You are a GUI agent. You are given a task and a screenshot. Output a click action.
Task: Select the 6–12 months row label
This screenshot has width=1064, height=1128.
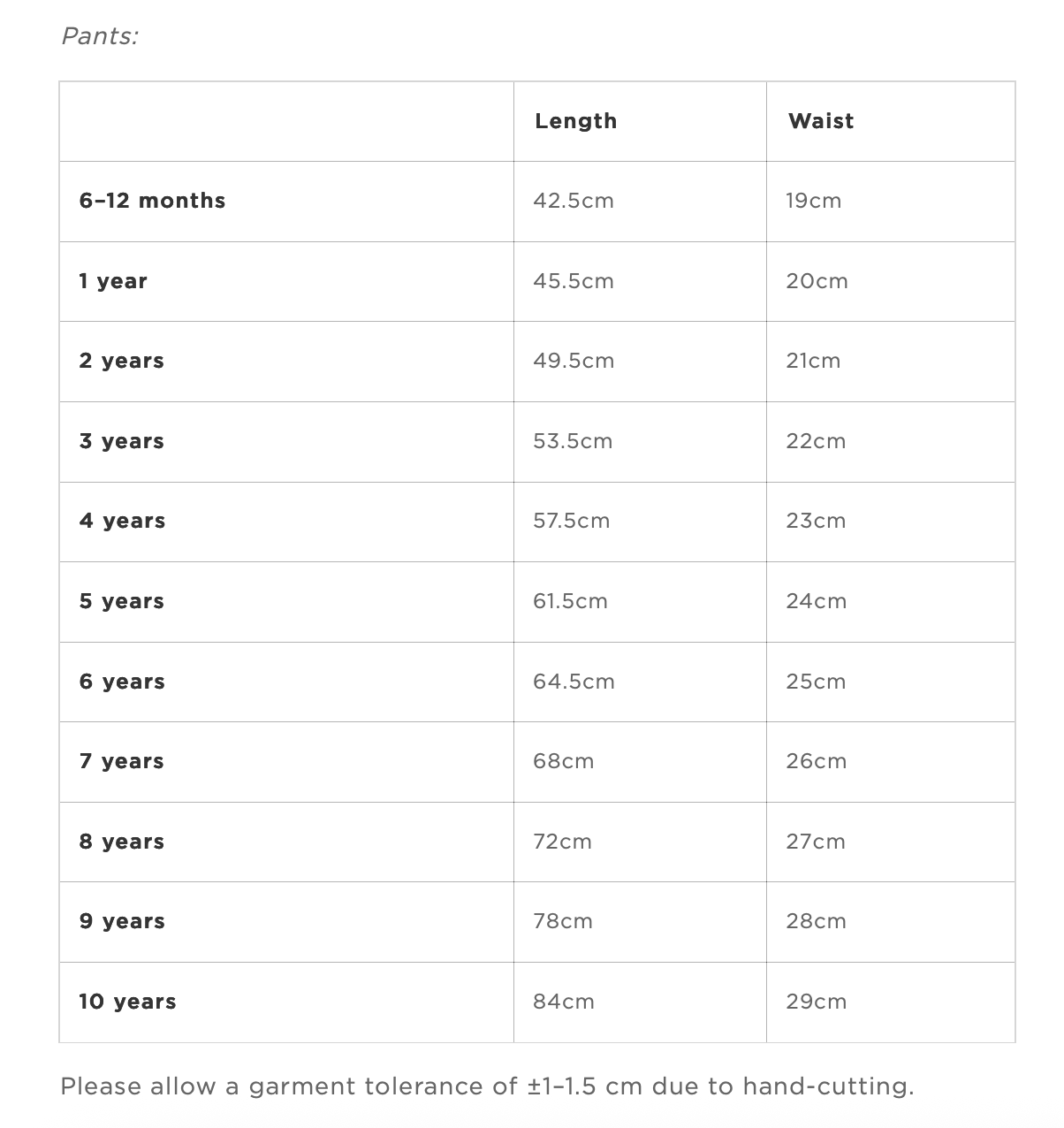(x=152, y=201)
